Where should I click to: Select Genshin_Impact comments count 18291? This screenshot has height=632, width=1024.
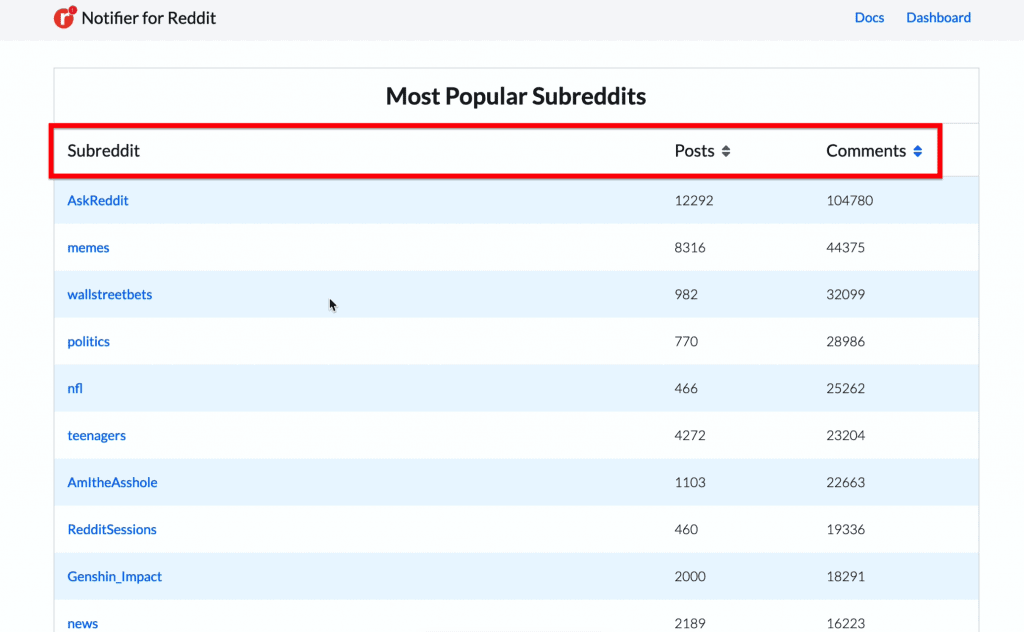tap(846, 577)
